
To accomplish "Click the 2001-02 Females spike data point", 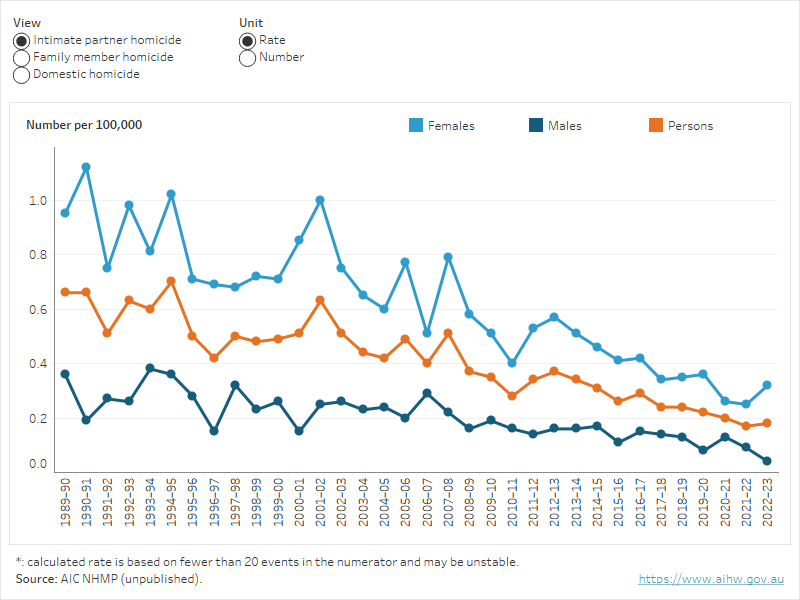I will point(320,199).
